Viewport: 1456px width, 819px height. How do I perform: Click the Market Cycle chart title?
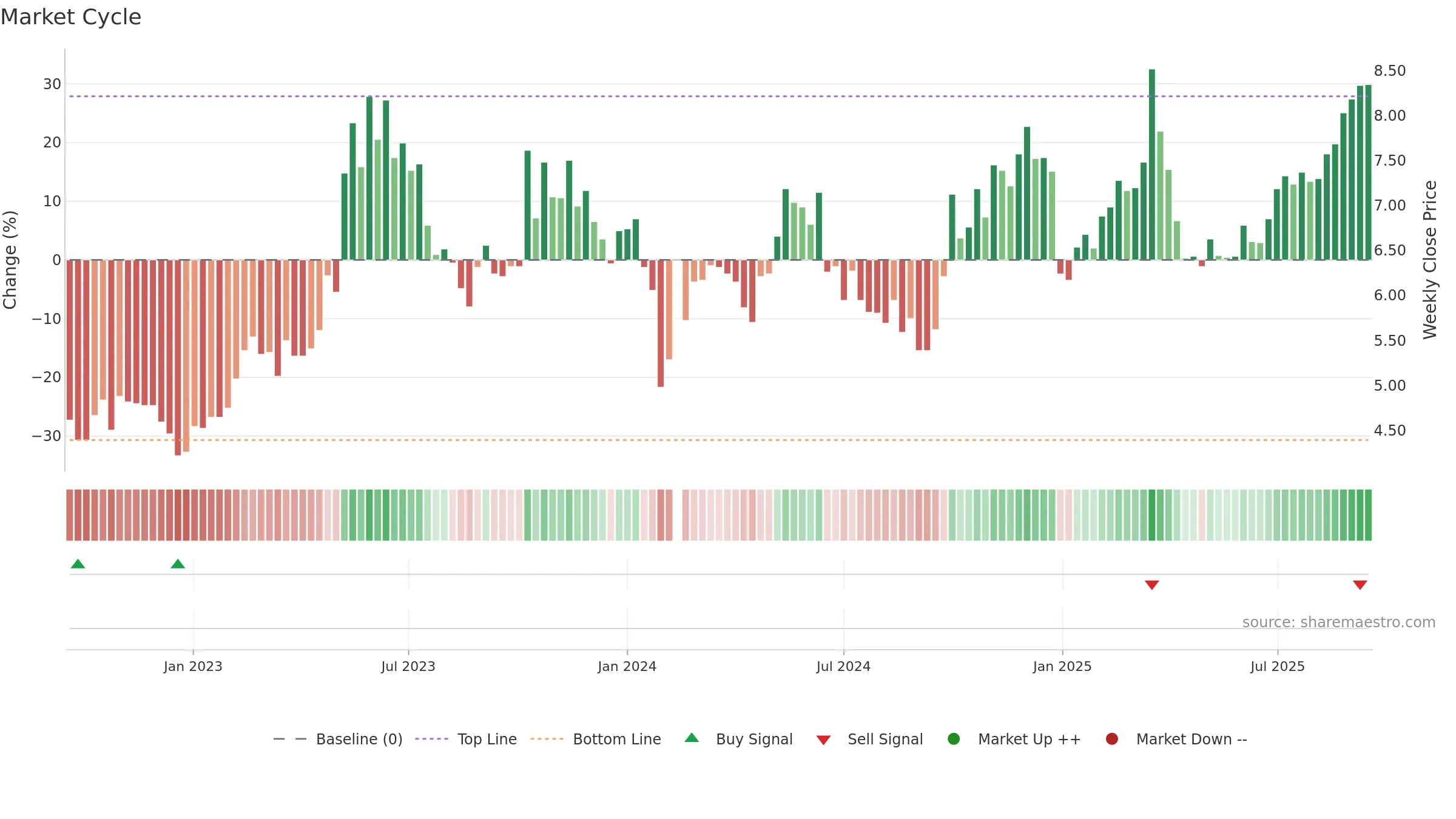[x=71, y=17]
